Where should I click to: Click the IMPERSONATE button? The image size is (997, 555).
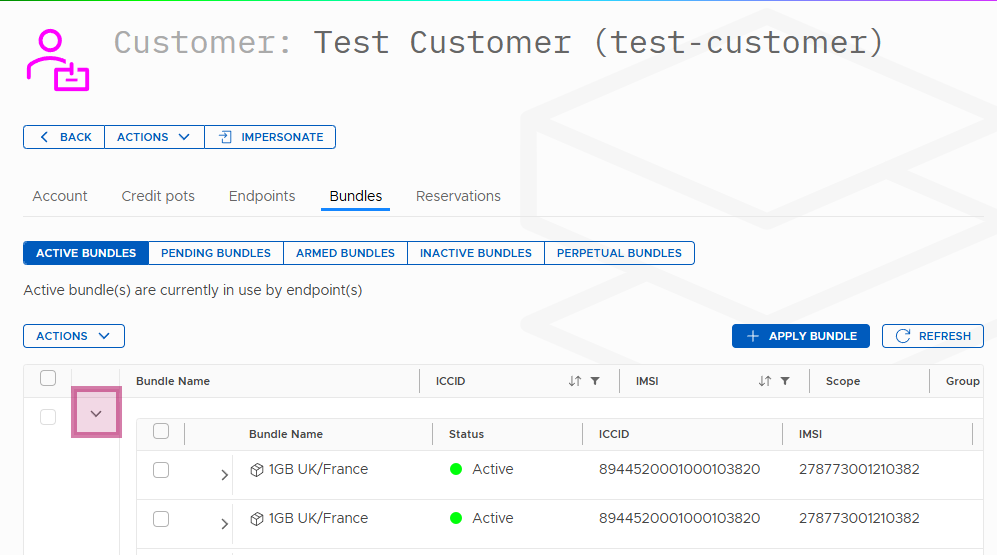270,137
